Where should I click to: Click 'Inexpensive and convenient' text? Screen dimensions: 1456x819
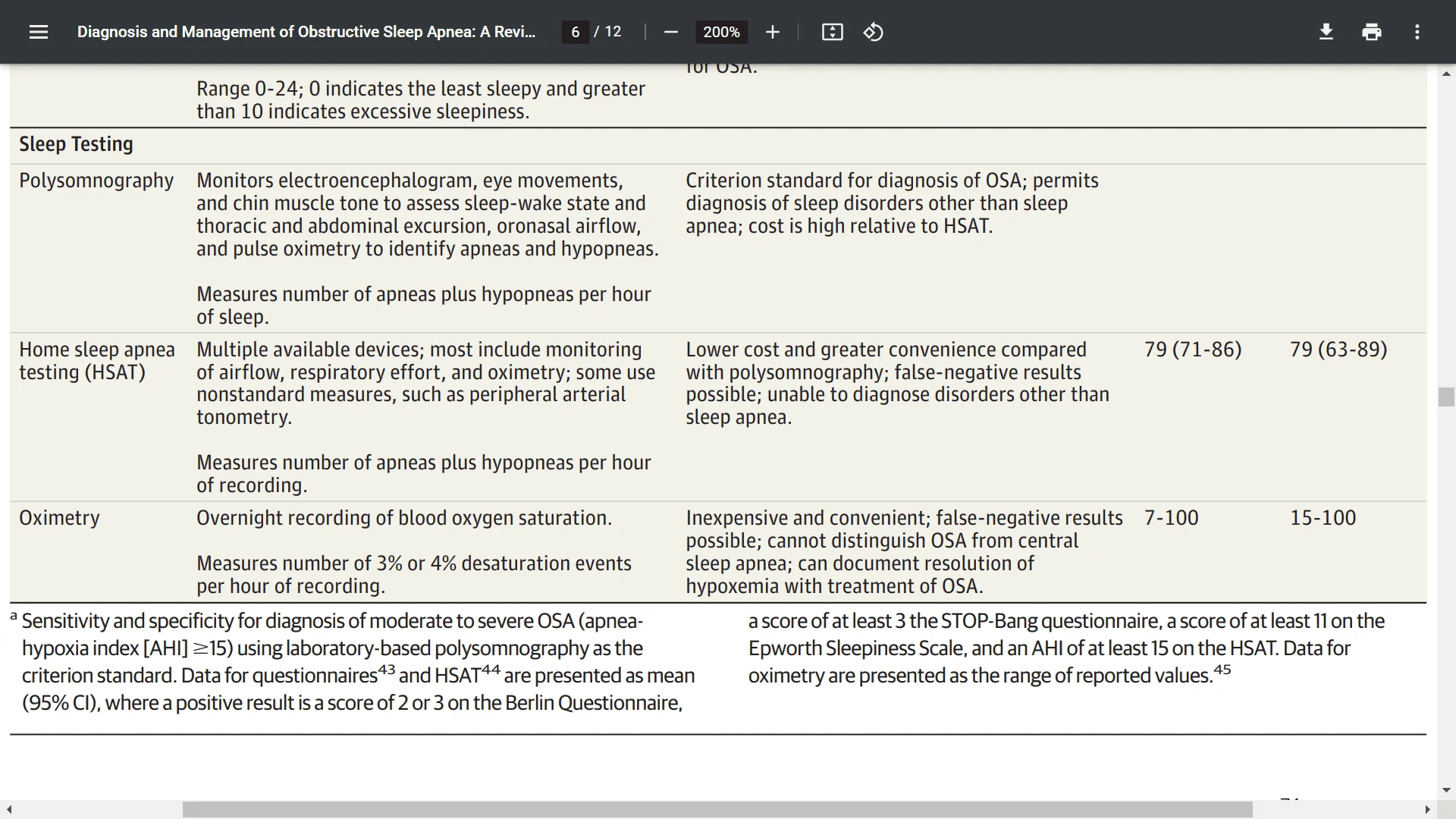pyautogui.click(x=808, y=518)
